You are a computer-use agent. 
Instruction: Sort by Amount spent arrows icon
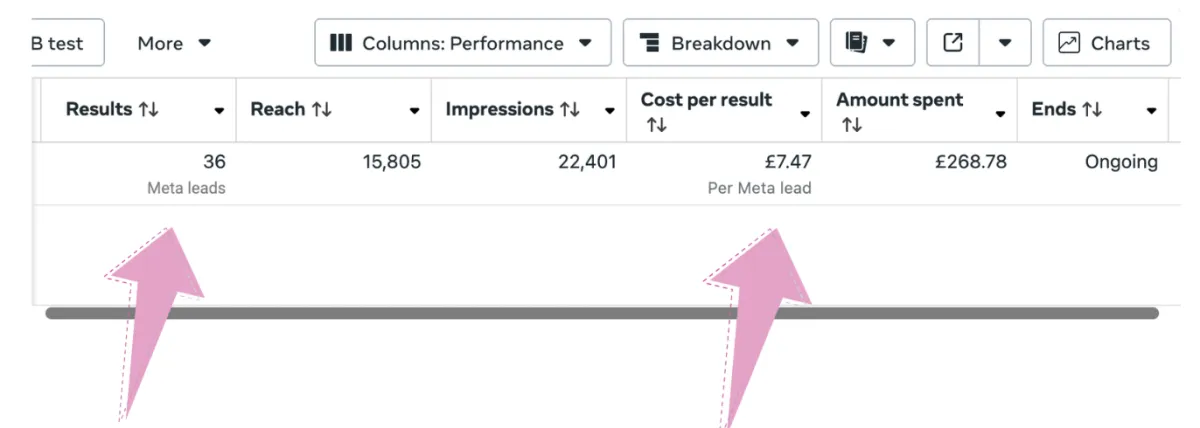coord(851,125)
